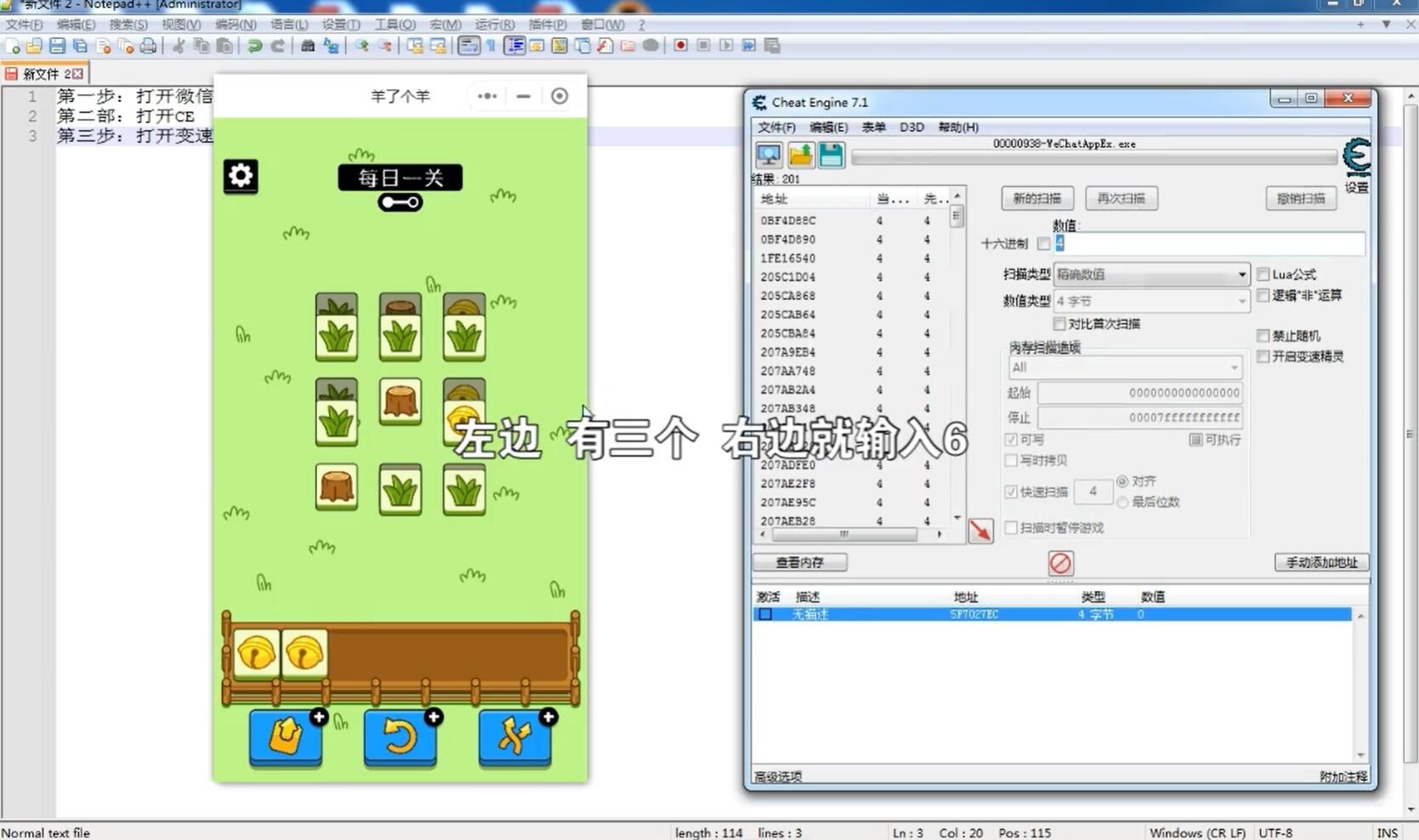Click the 停止 stop address field
This screenshot has width=1419, height=840.
[x=1140, y=417]
